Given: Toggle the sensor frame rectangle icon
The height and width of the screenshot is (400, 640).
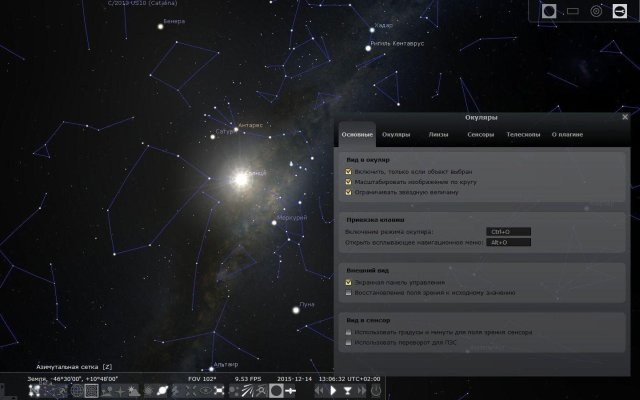Looking at the screenshot, I should 573,11.
